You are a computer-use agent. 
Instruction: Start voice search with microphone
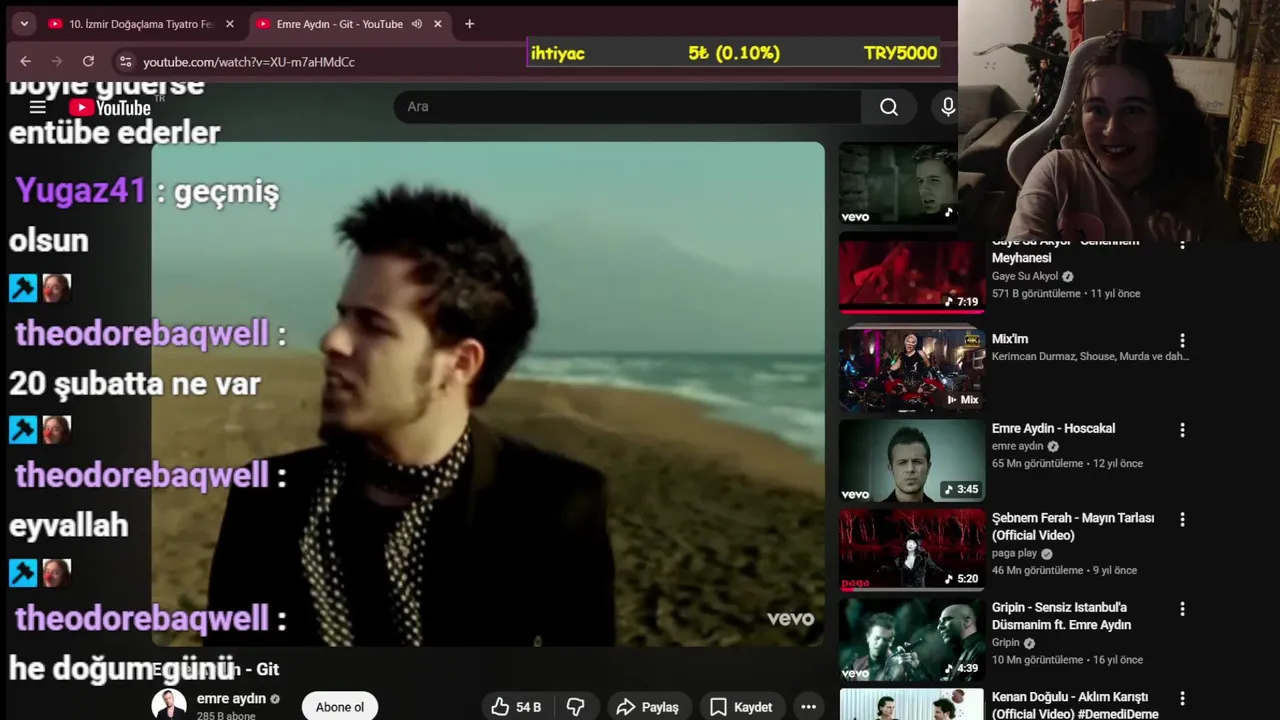947,107
